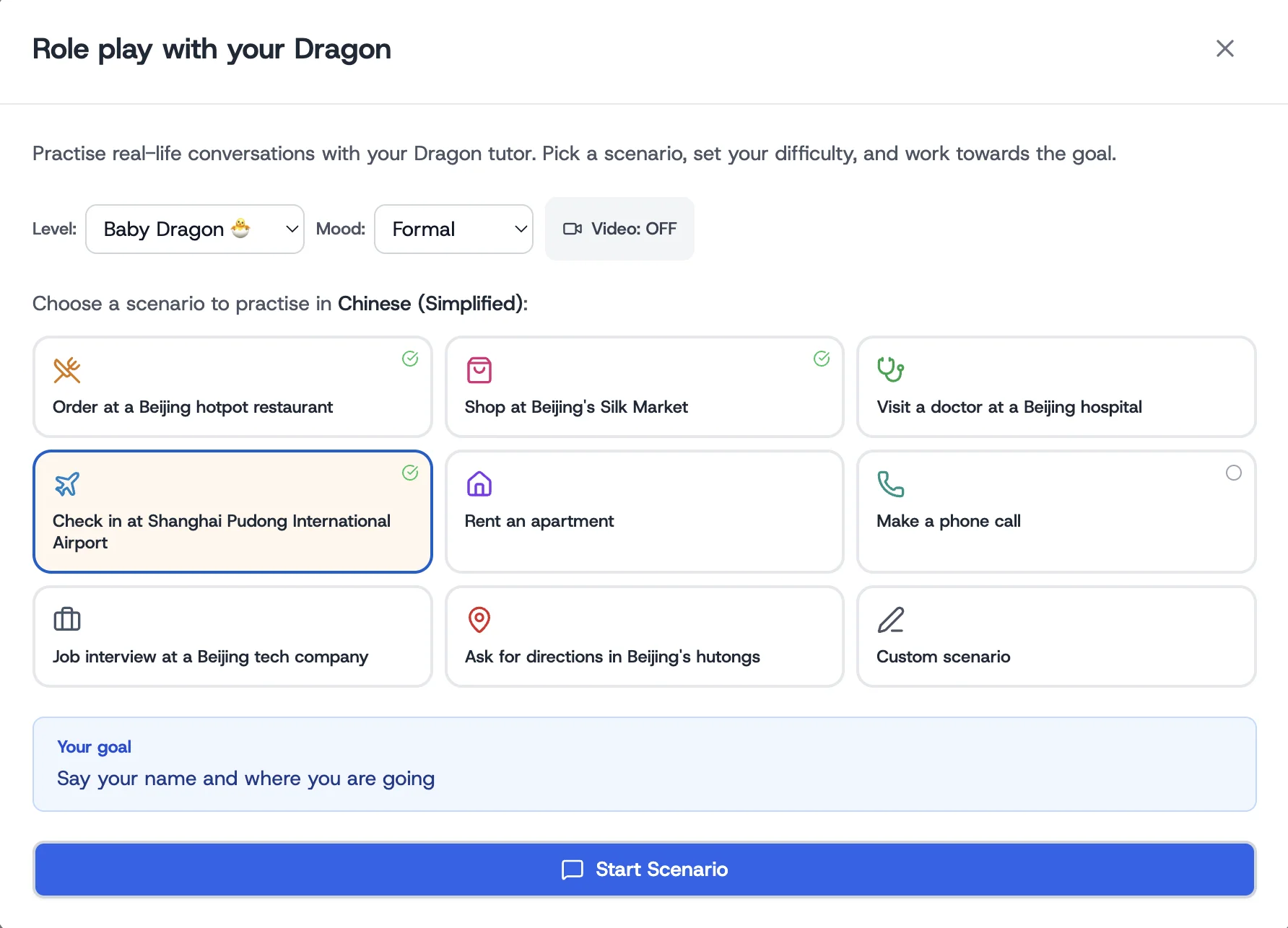The image size is (1288, 928).
Task: Click the airplane icon on the airport check-in card
Action: pyautogui.click(x=67, y=483)
